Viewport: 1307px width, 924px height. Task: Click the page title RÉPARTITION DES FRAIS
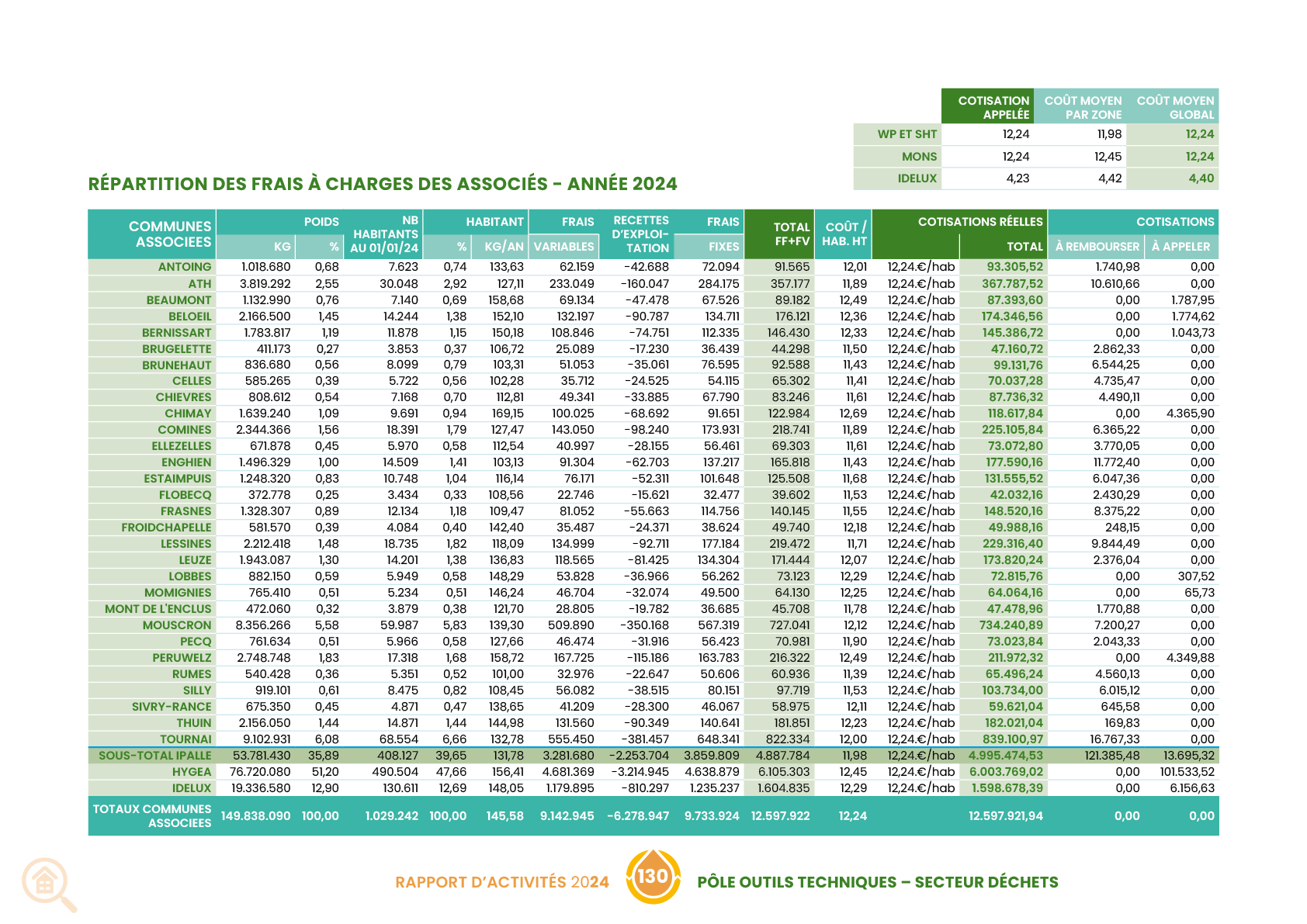coord(383,184)
